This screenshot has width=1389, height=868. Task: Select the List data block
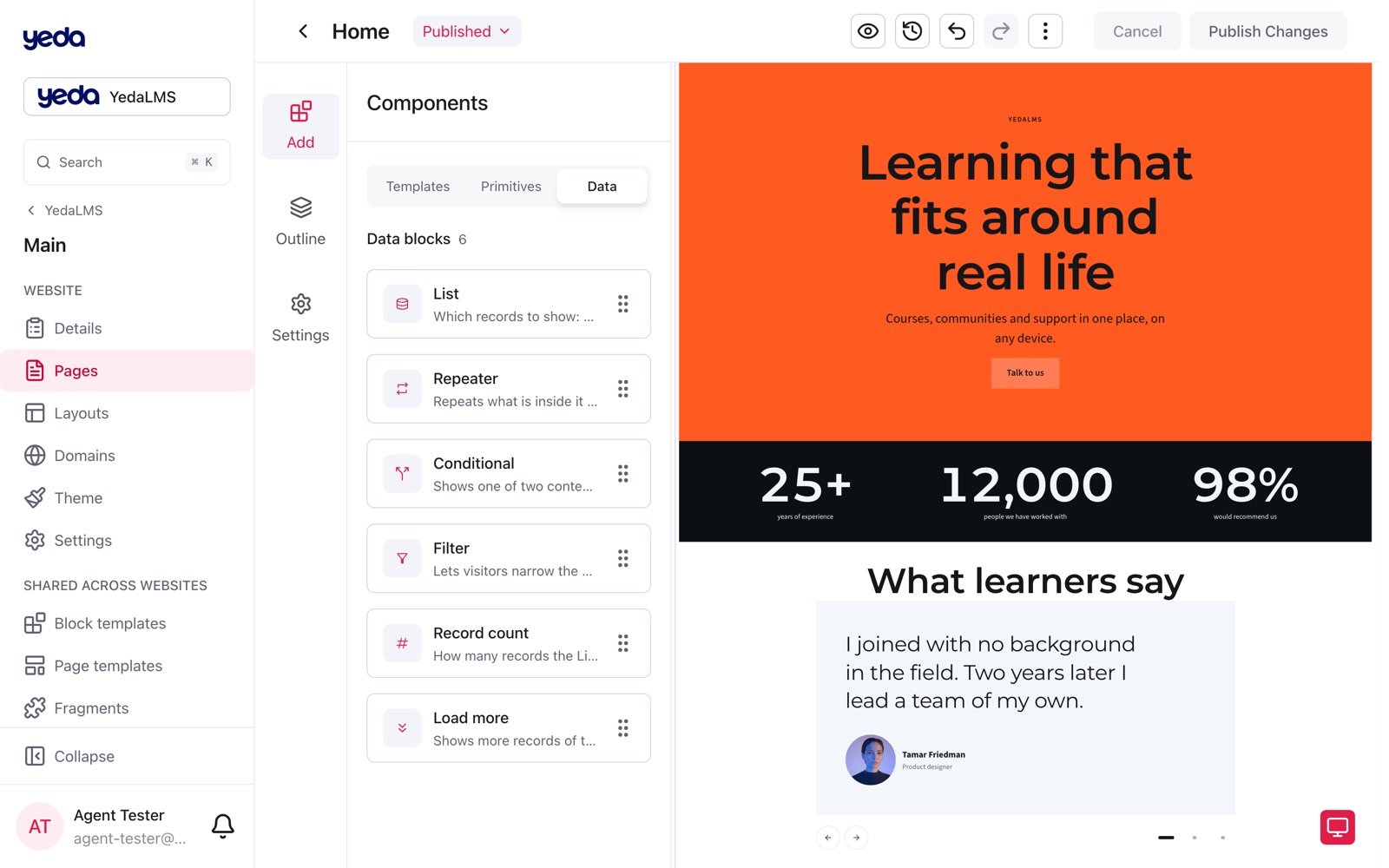[x=509, y=304]
